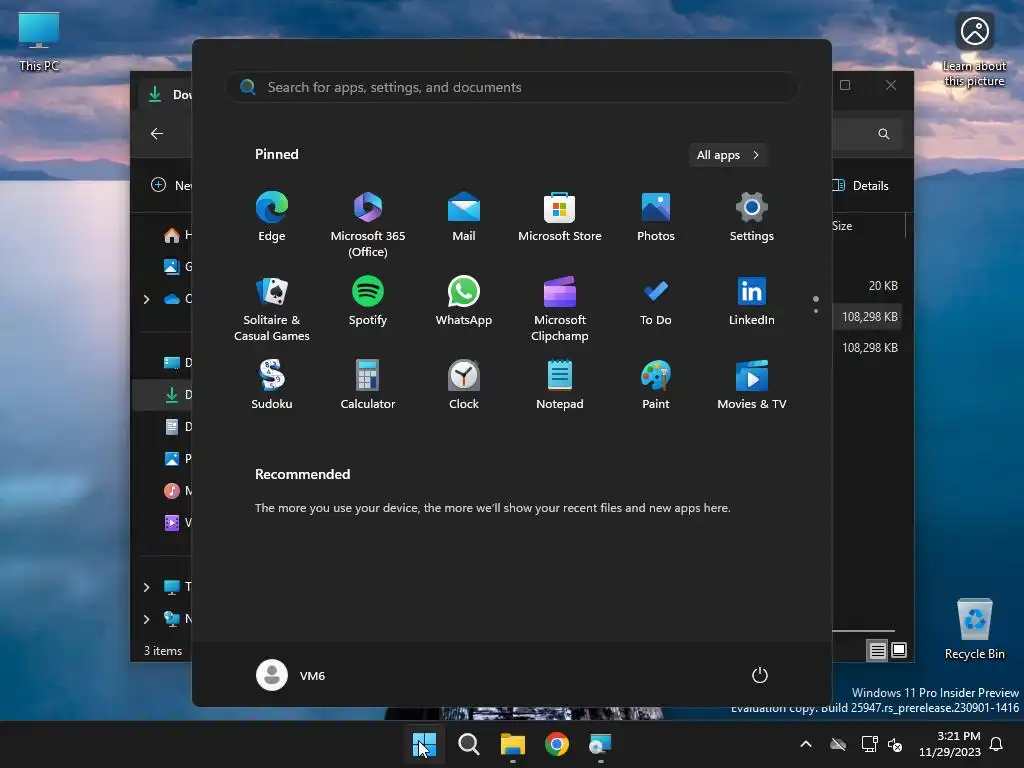Click the network icon in system tray
The height and width of the screenshot is (768, 1024).
(870, 744)
